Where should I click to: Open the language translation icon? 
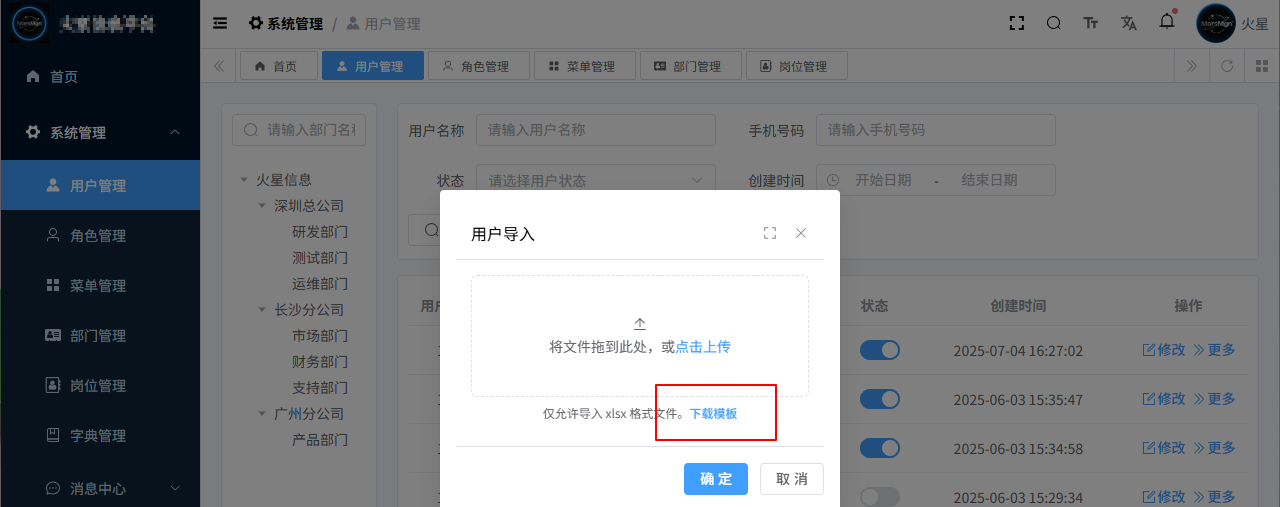1129,23
